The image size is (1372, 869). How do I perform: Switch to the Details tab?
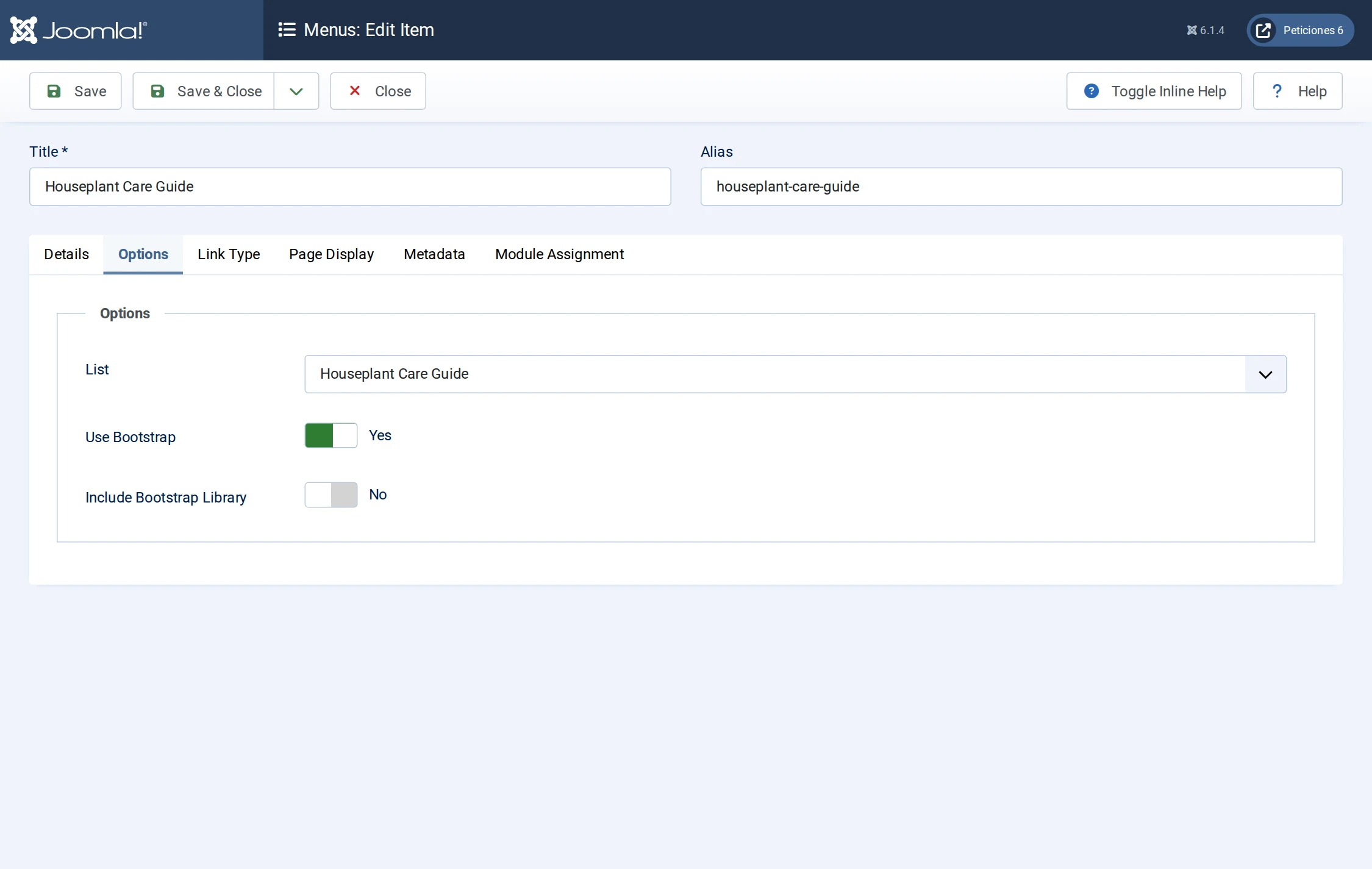(x=66, y=254)
